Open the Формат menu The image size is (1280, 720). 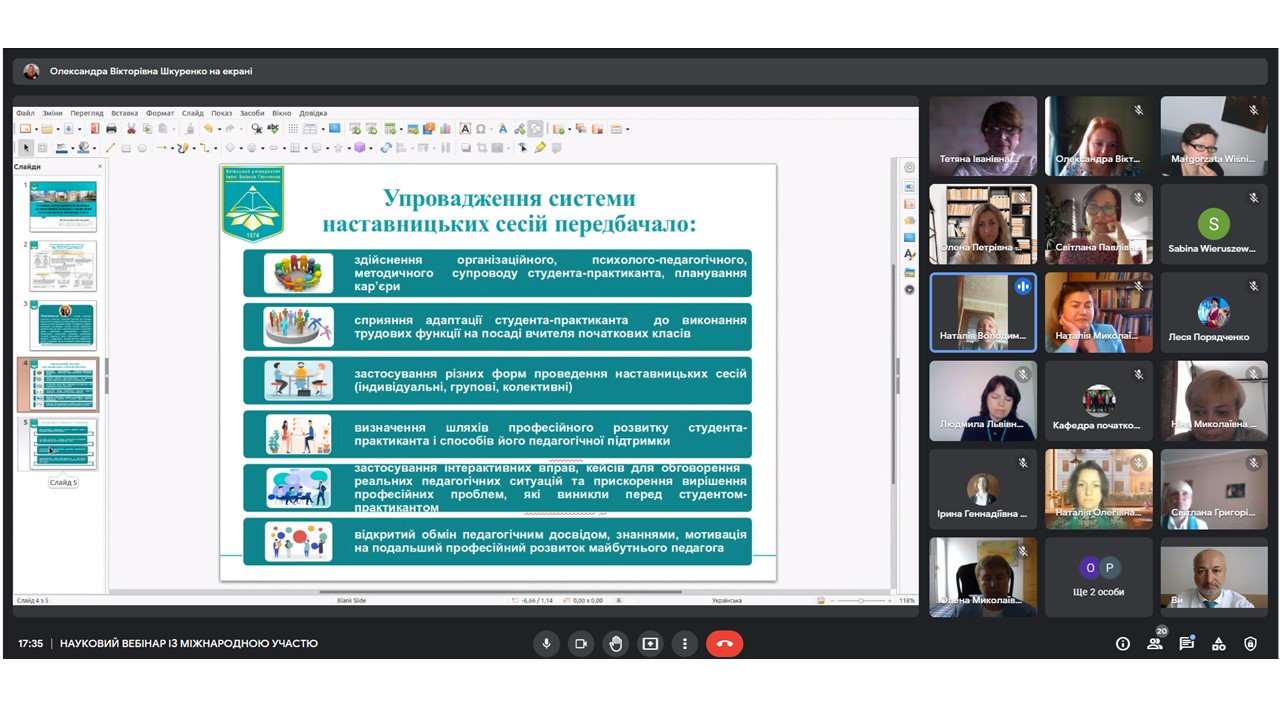(160, 113)
